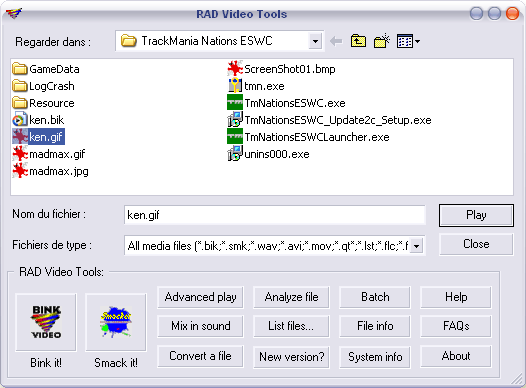The height and width of the screenshot is (388, 526).
Task: Click the RAD Video Tools title bar icon
Action: (14, 13)
